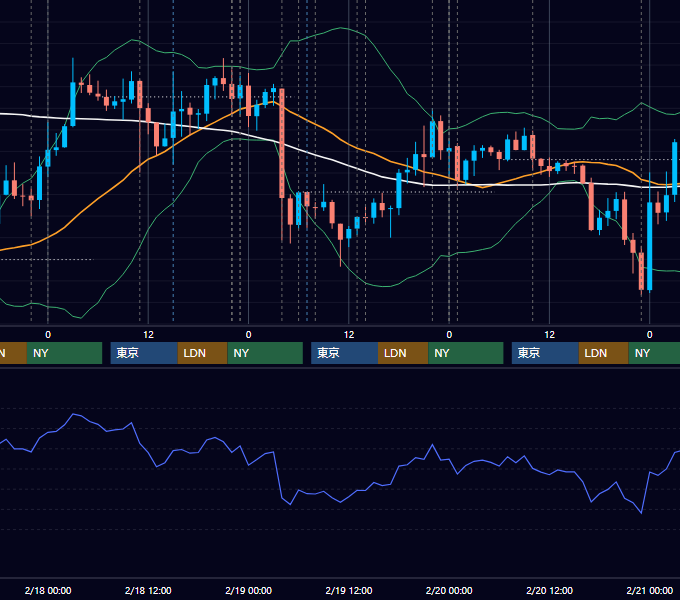Click the 2/21 00:00 date label
The width and height of the screenshot is (680, 600).
650,590
